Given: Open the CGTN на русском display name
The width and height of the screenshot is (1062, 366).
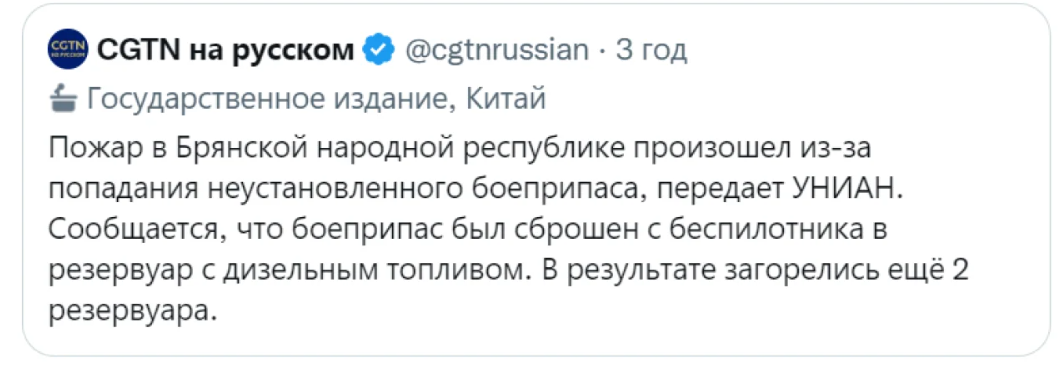Looking at the screenshot, I should pyautogui.click(x=226, y=50).
